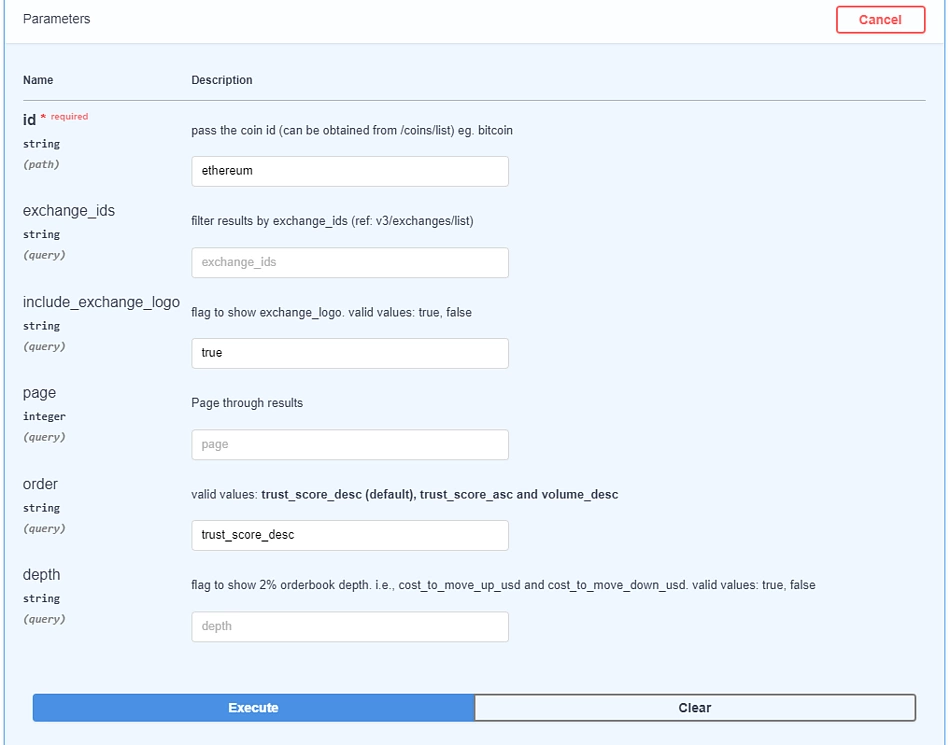Image resolution: width=950 pixels, height=745 pixels.
Task: Click 'filter results by exchange_ids' description
Action: (x=332, y=221)
